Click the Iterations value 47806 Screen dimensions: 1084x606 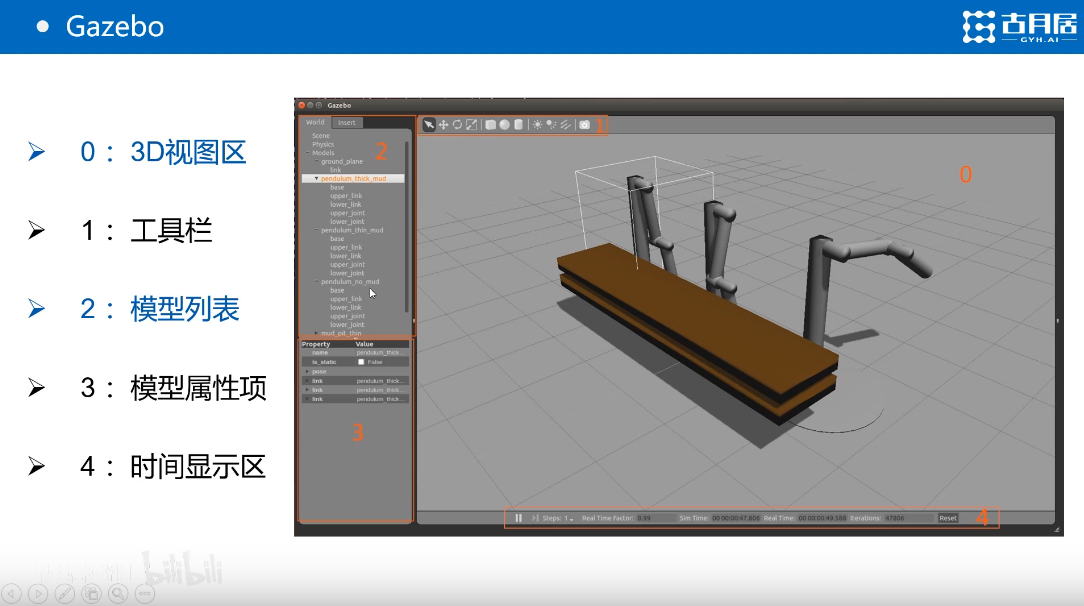pos(908,518)
